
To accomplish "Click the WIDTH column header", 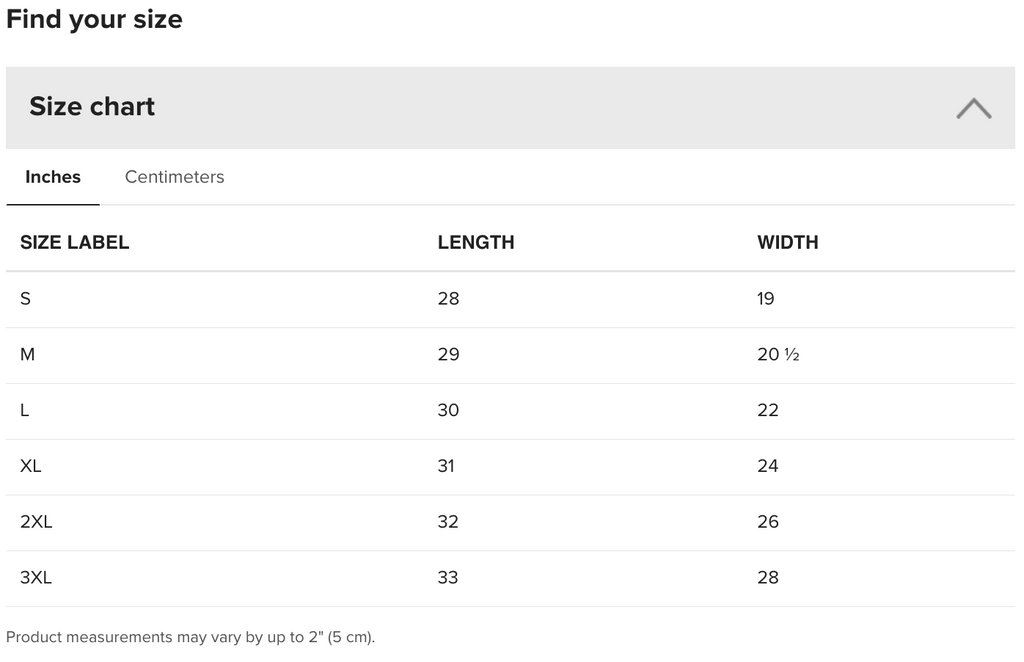I will [788, 242].
